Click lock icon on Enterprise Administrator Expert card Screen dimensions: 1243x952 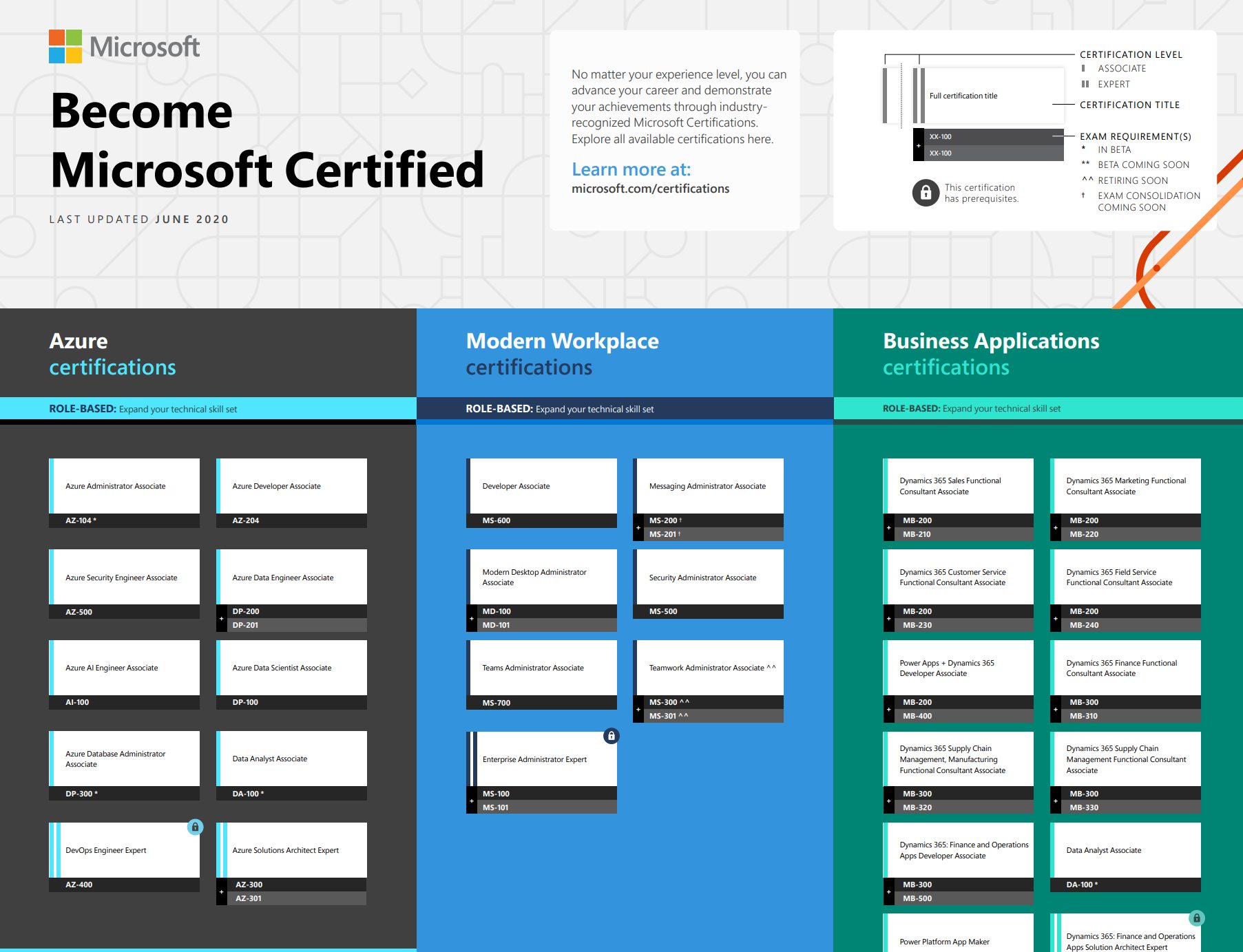(611, 736)
